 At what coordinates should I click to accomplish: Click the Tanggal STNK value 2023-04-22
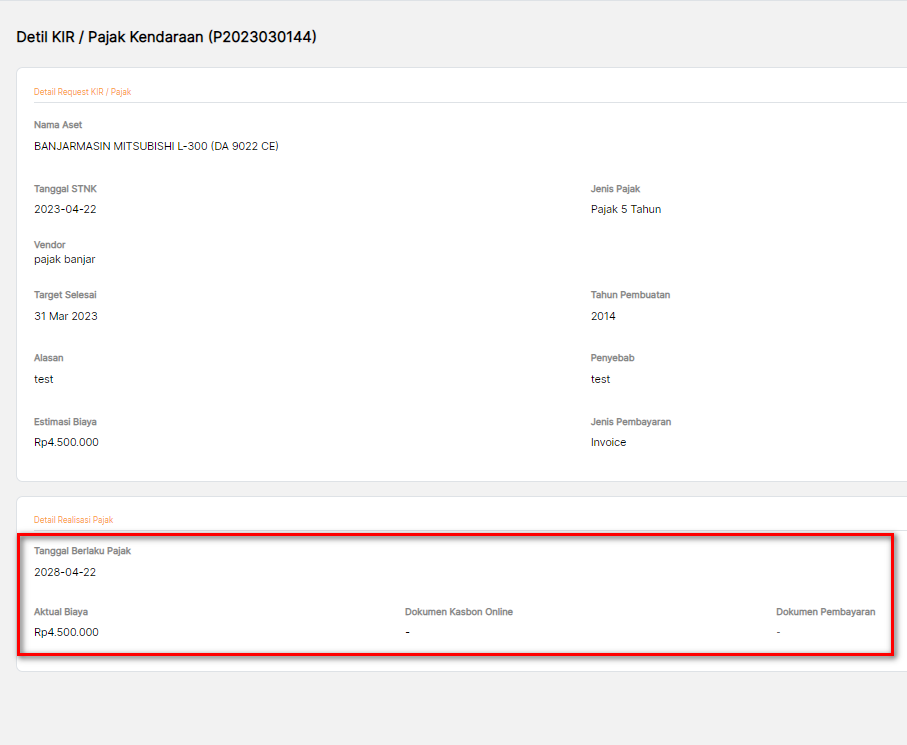coord(65,209)
